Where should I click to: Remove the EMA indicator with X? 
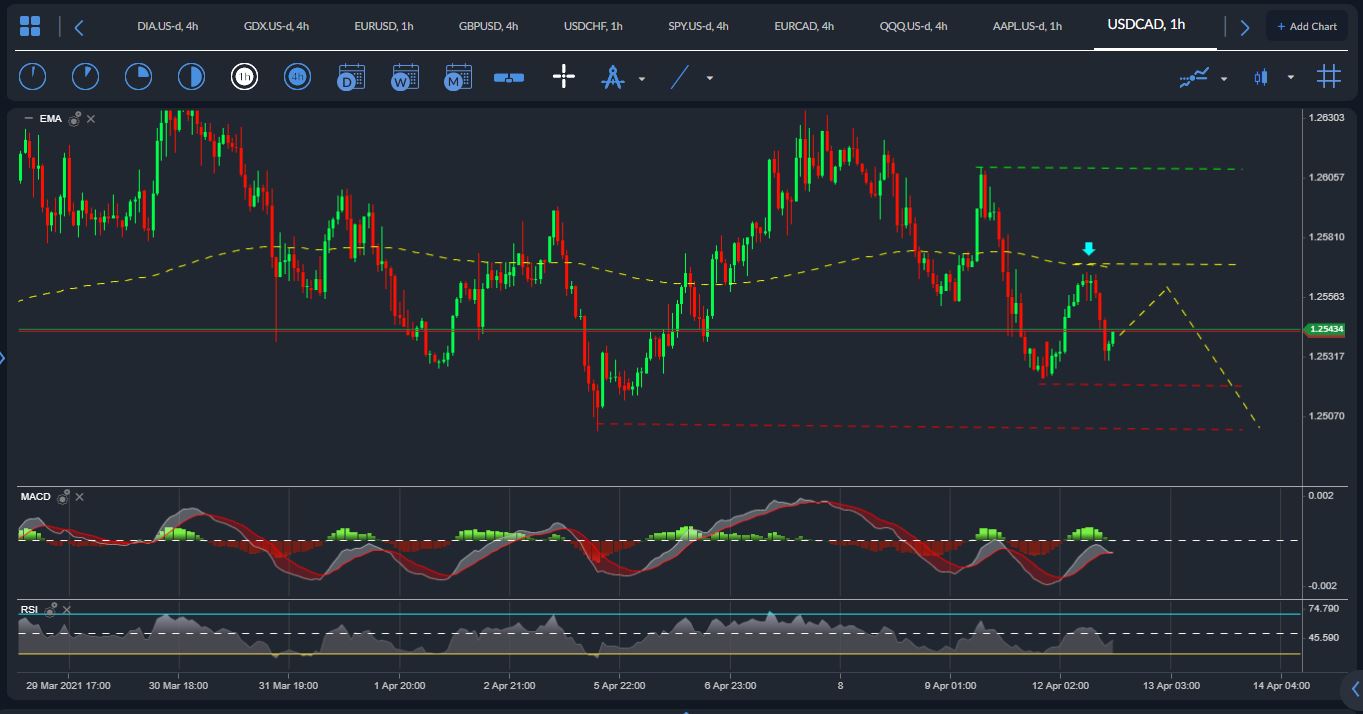click(91, 119)
